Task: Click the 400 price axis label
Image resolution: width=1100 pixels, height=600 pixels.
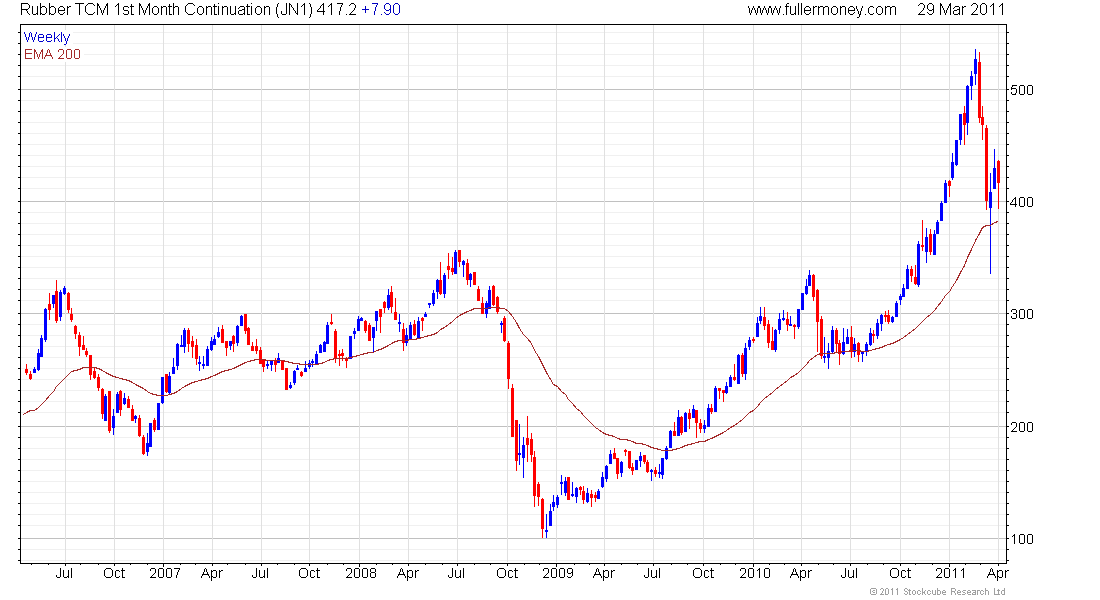Action: point(1021,202)
